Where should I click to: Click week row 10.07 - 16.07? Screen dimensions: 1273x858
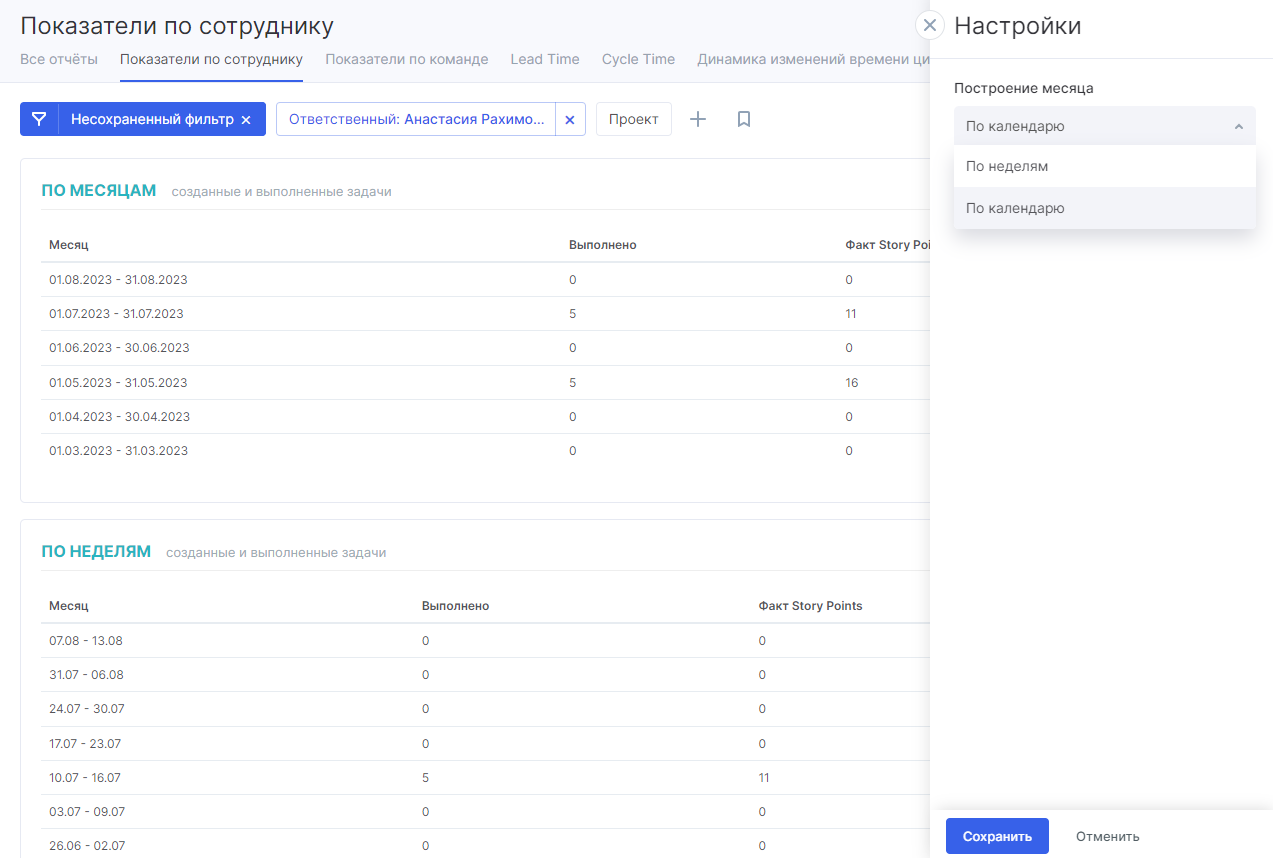(x=485, y=778)
